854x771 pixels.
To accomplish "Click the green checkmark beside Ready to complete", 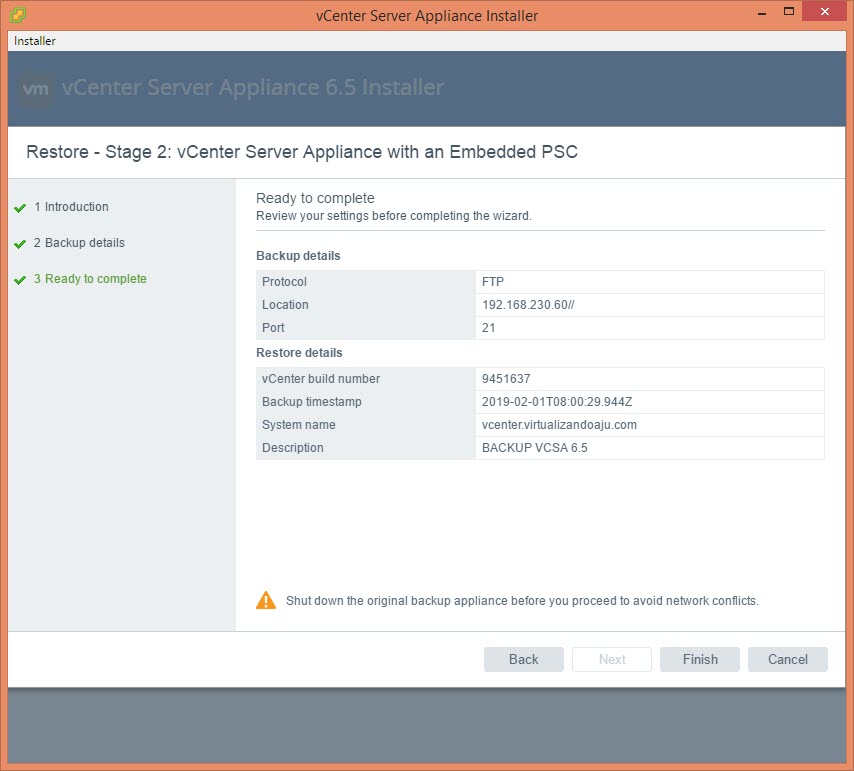I will point(20,280).
